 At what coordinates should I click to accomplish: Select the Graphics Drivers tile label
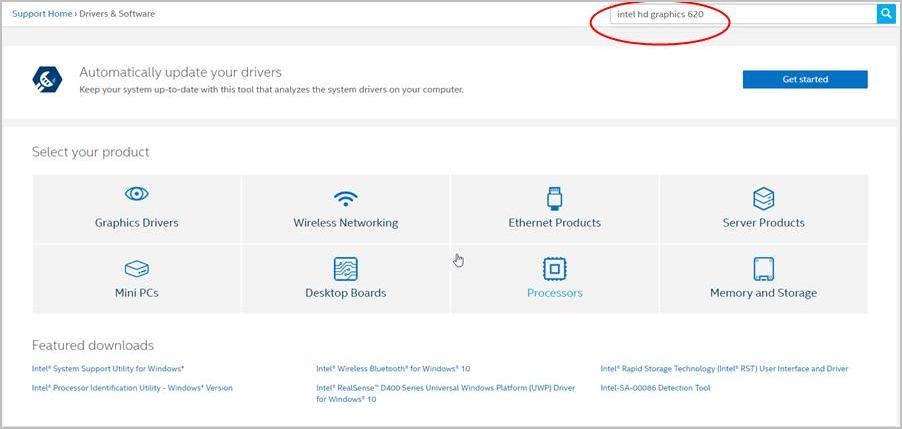pyautogui.click(x=136, y=223)
